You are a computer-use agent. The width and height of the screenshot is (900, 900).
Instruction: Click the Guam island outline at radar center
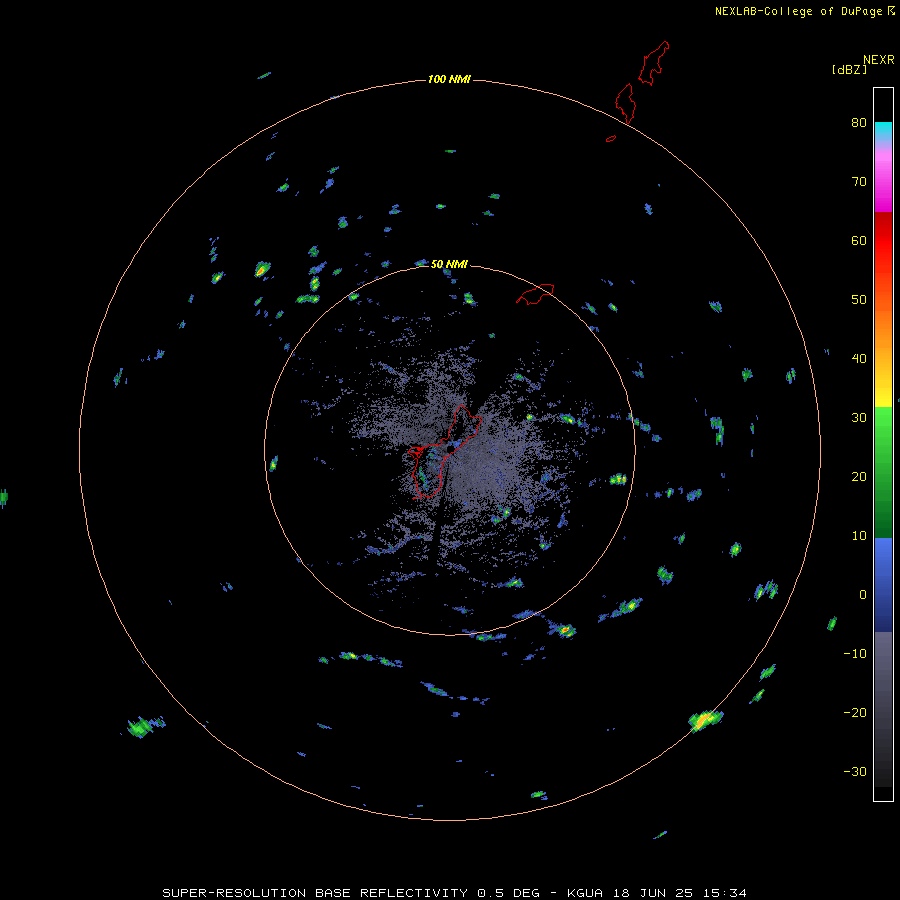[445, 451]
